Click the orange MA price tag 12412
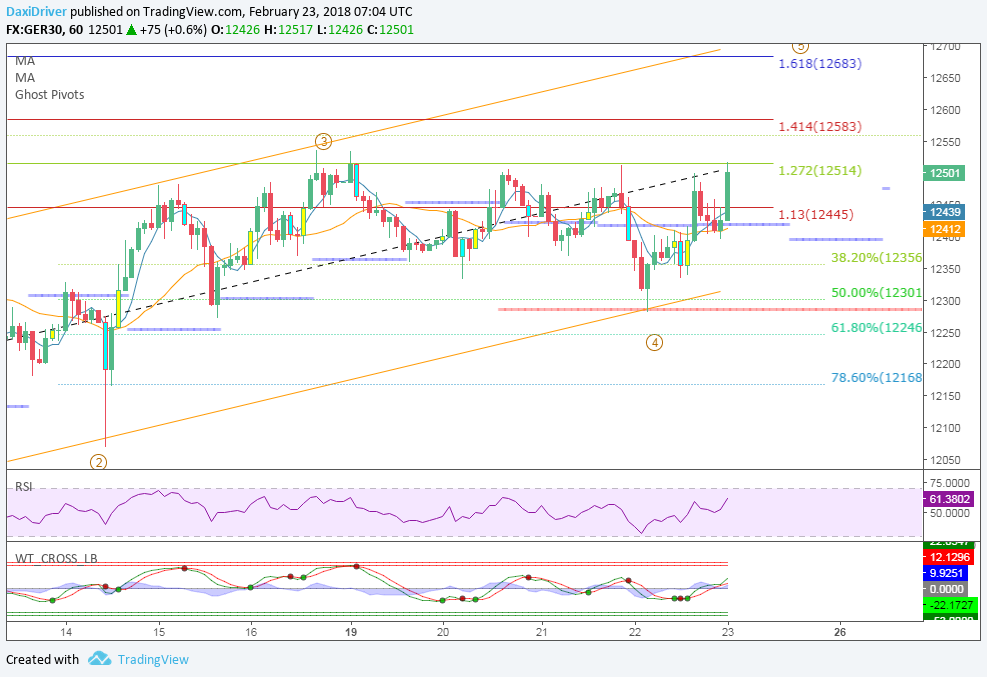This screenshot has width=987, height=677. (x=944, y=229)
